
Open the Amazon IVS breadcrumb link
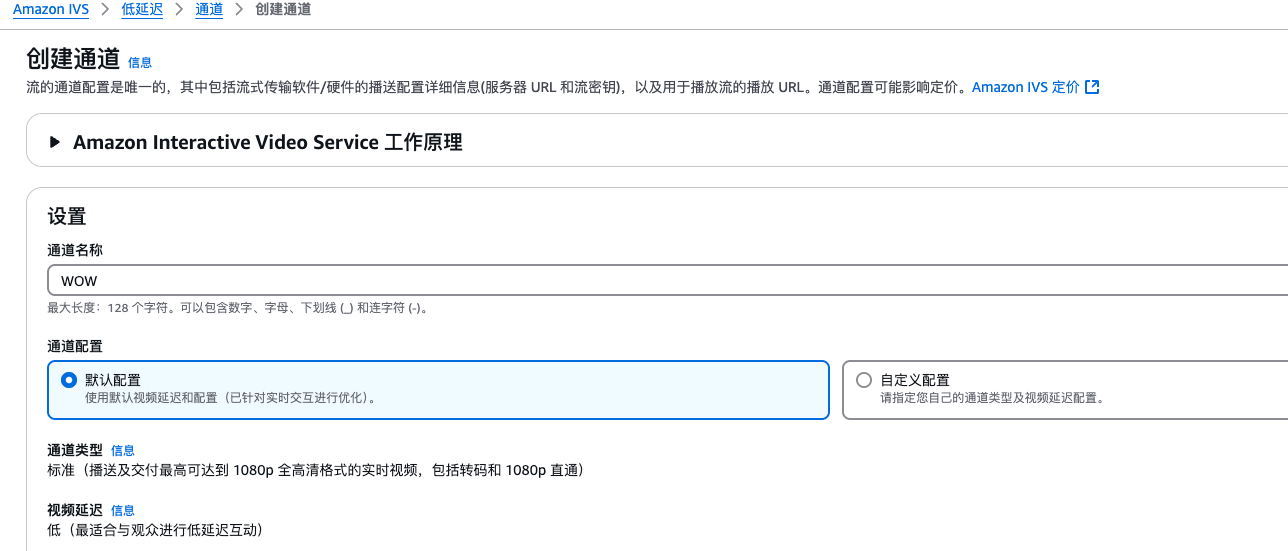(x=51, y=9)
